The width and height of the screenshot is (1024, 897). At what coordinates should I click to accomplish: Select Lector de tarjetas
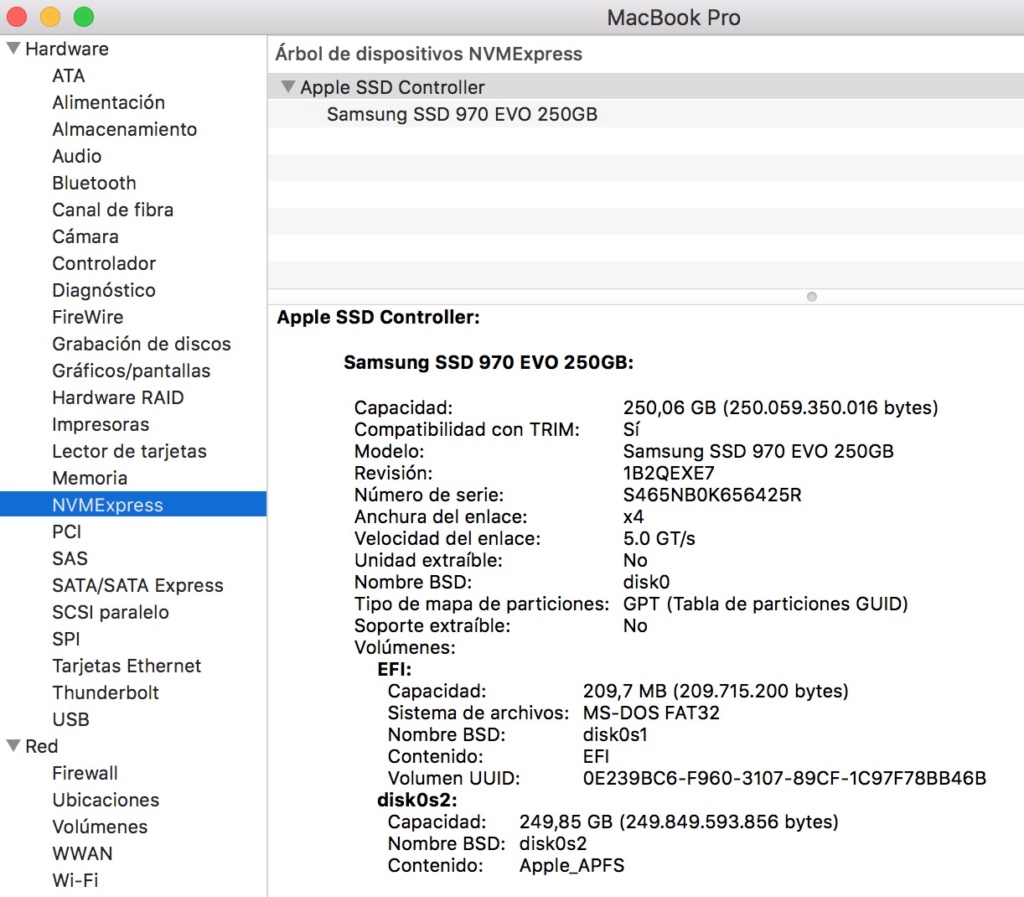point(129,451)
